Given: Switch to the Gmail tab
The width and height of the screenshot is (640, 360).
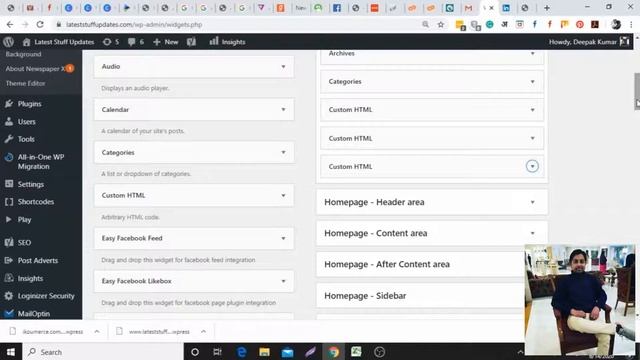Looking at the screenshot, I should tap(469, 8).
